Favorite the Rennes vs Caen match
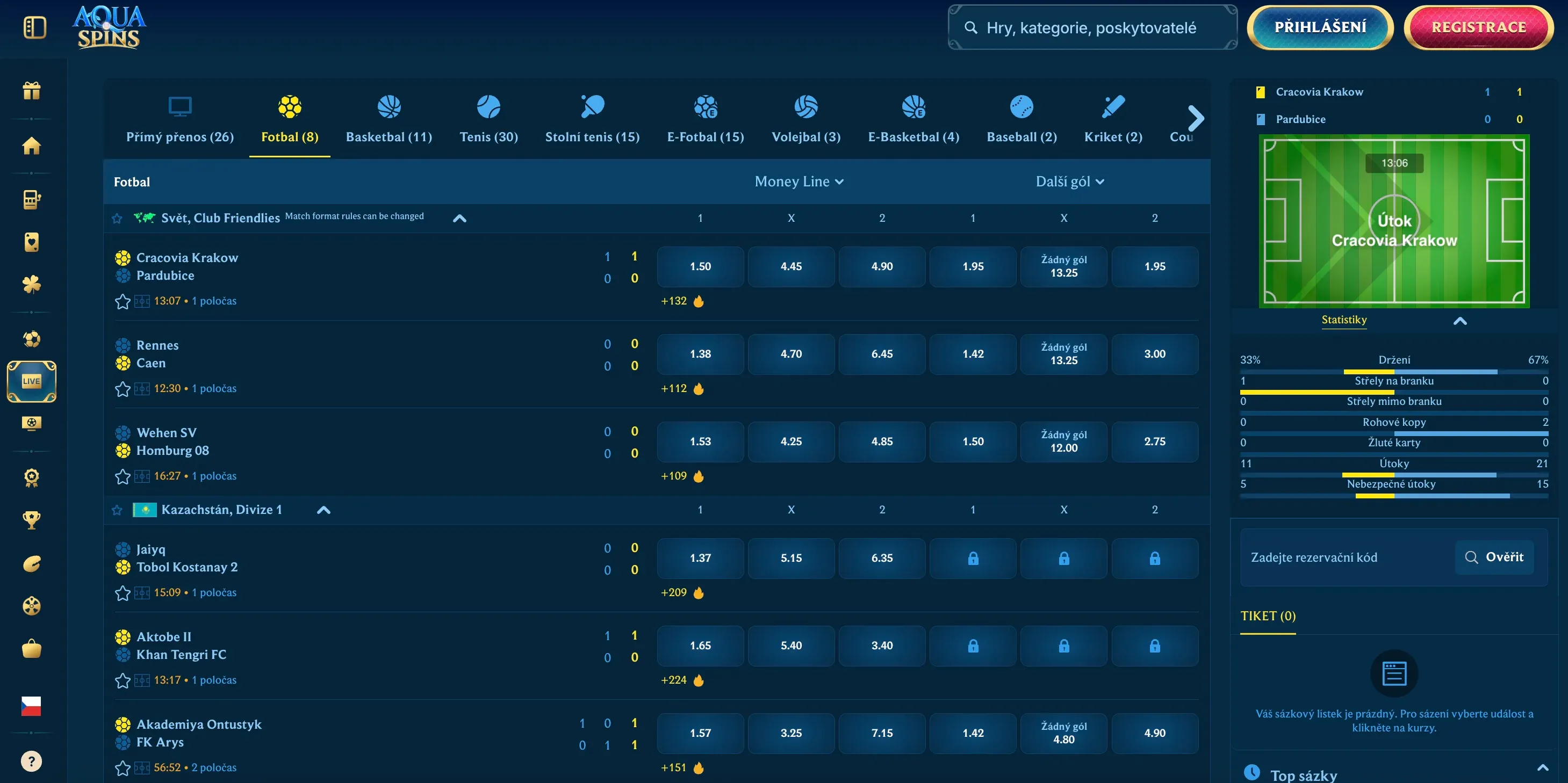The width and height of the screenshot is (1568, 783). tap(123, 389)
